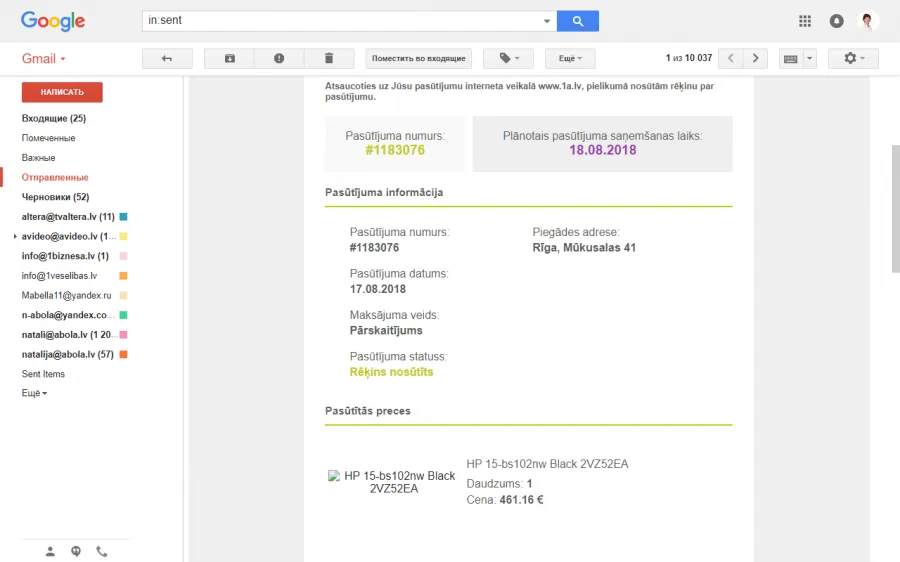The image size is (900, 562).
Task: Click the payment type Pārskaitījums
Action: pos(386,331)
